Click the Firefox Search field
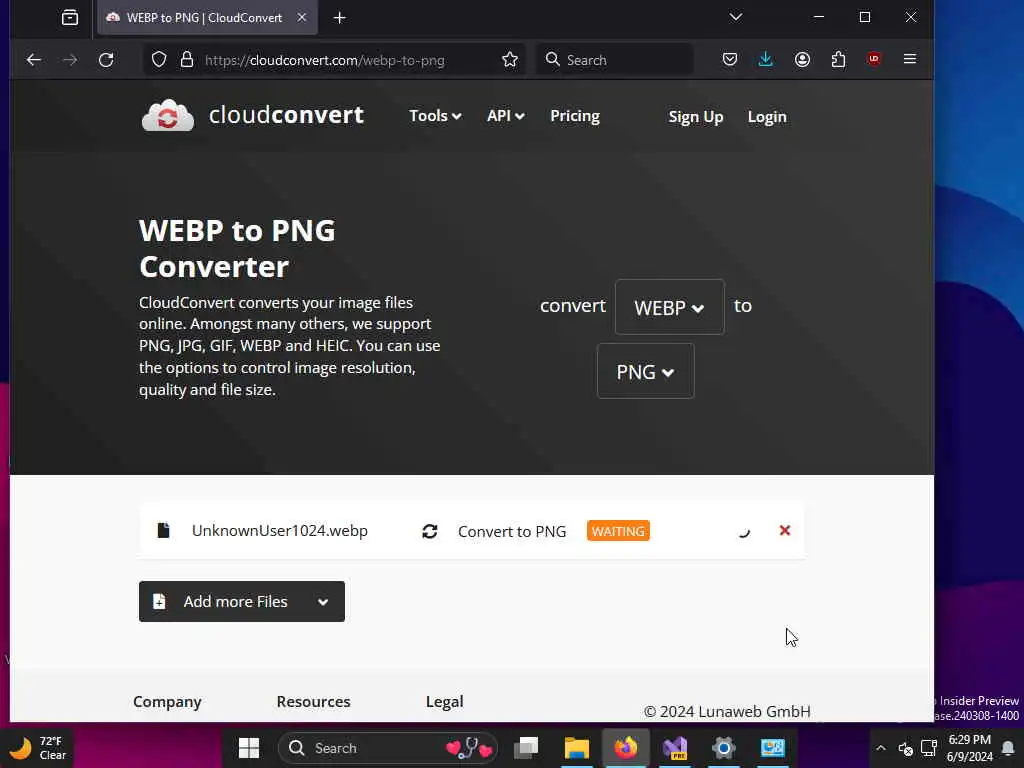The image size is (1024, 768). (x=614, y=60)
